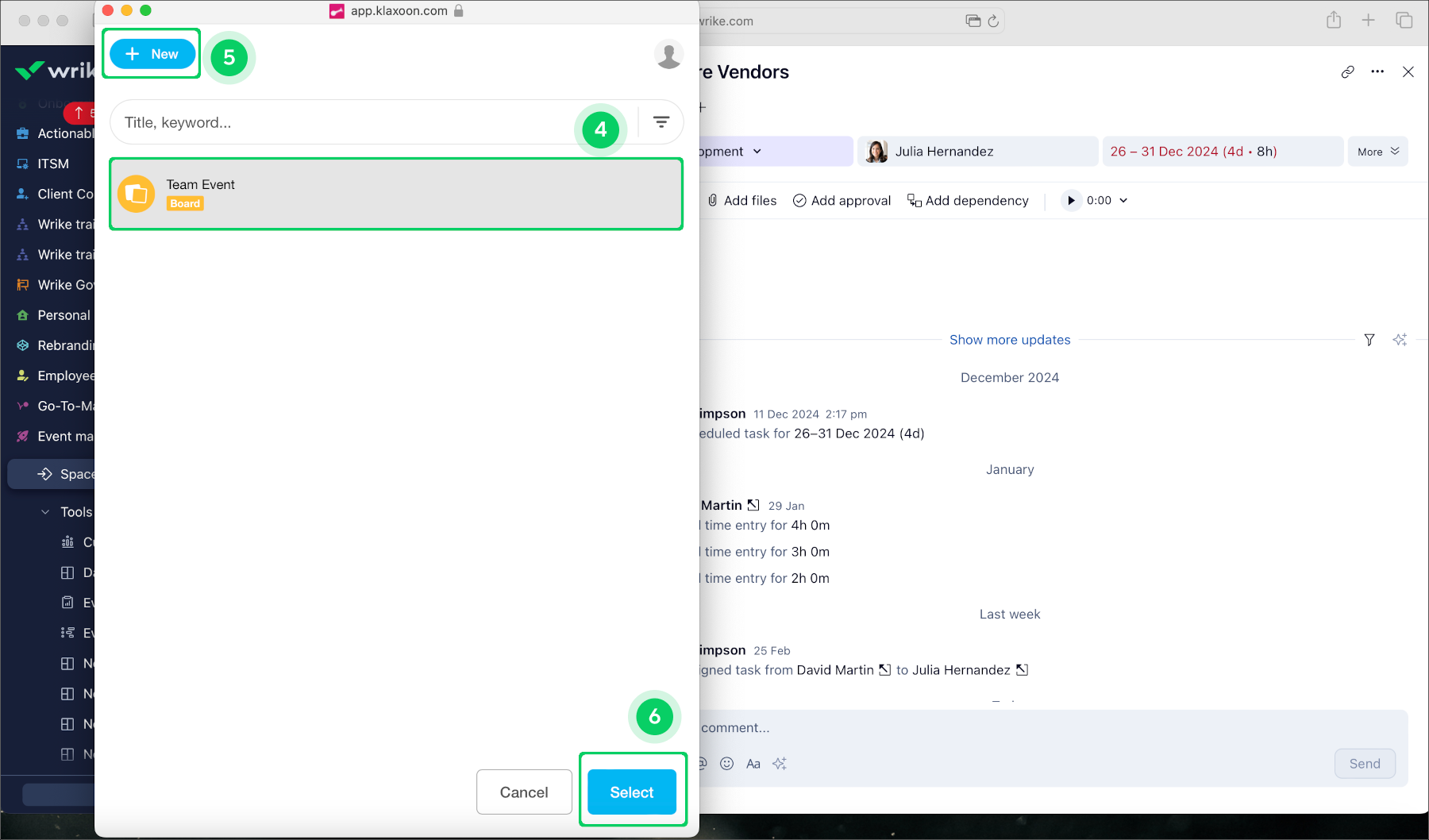Click Add files attachment option

742,201
